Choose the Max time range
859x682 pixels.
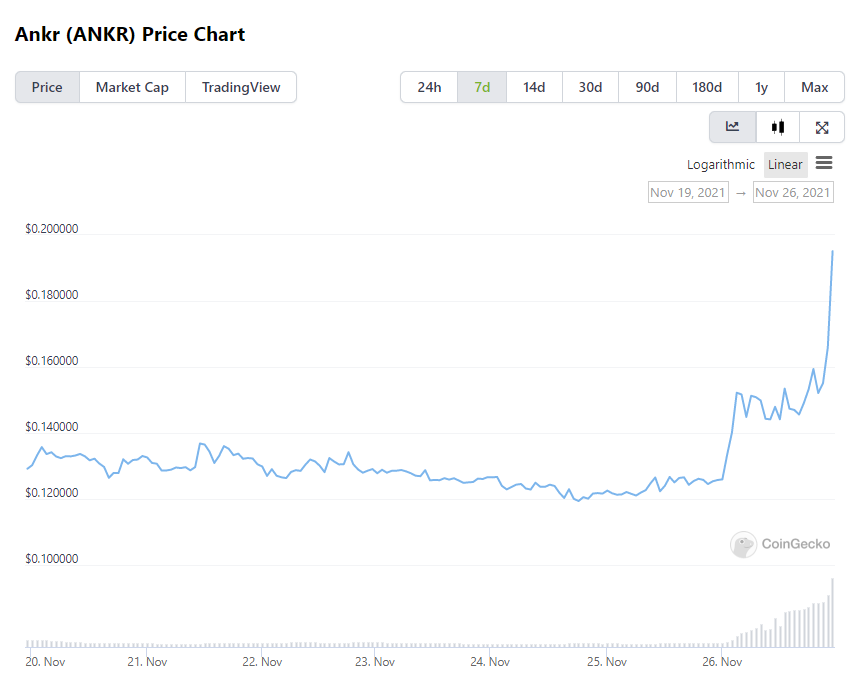point(815,87)
